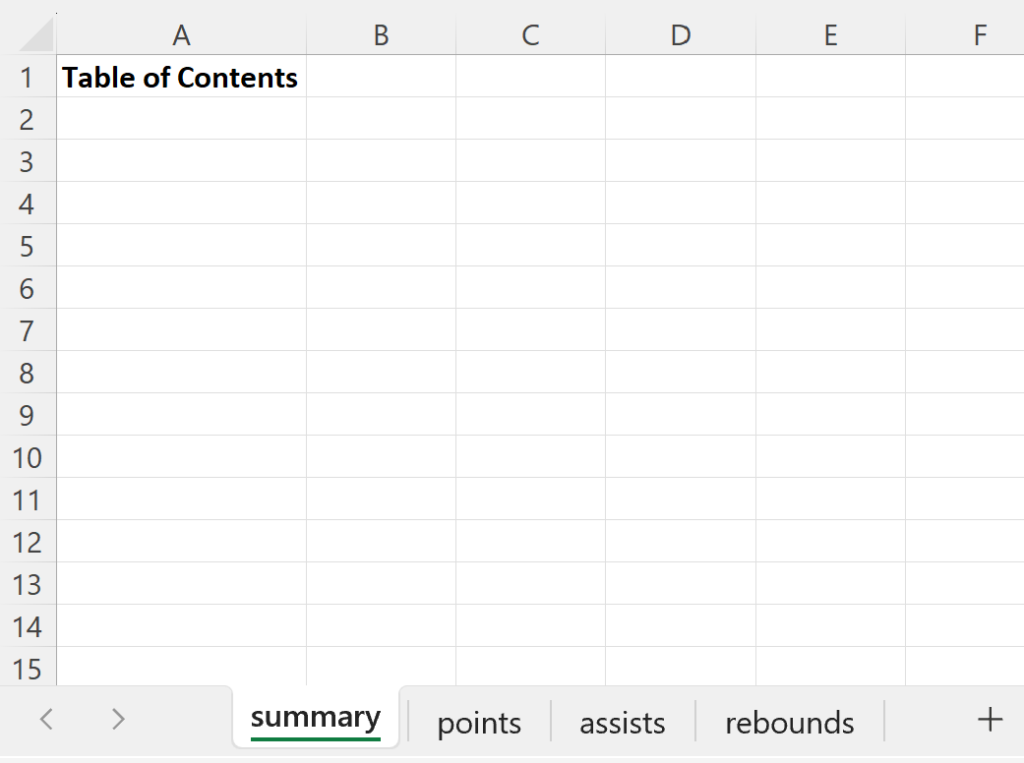Click empty cell B1
Screen dimensions: 1024x763
[381, 76]
